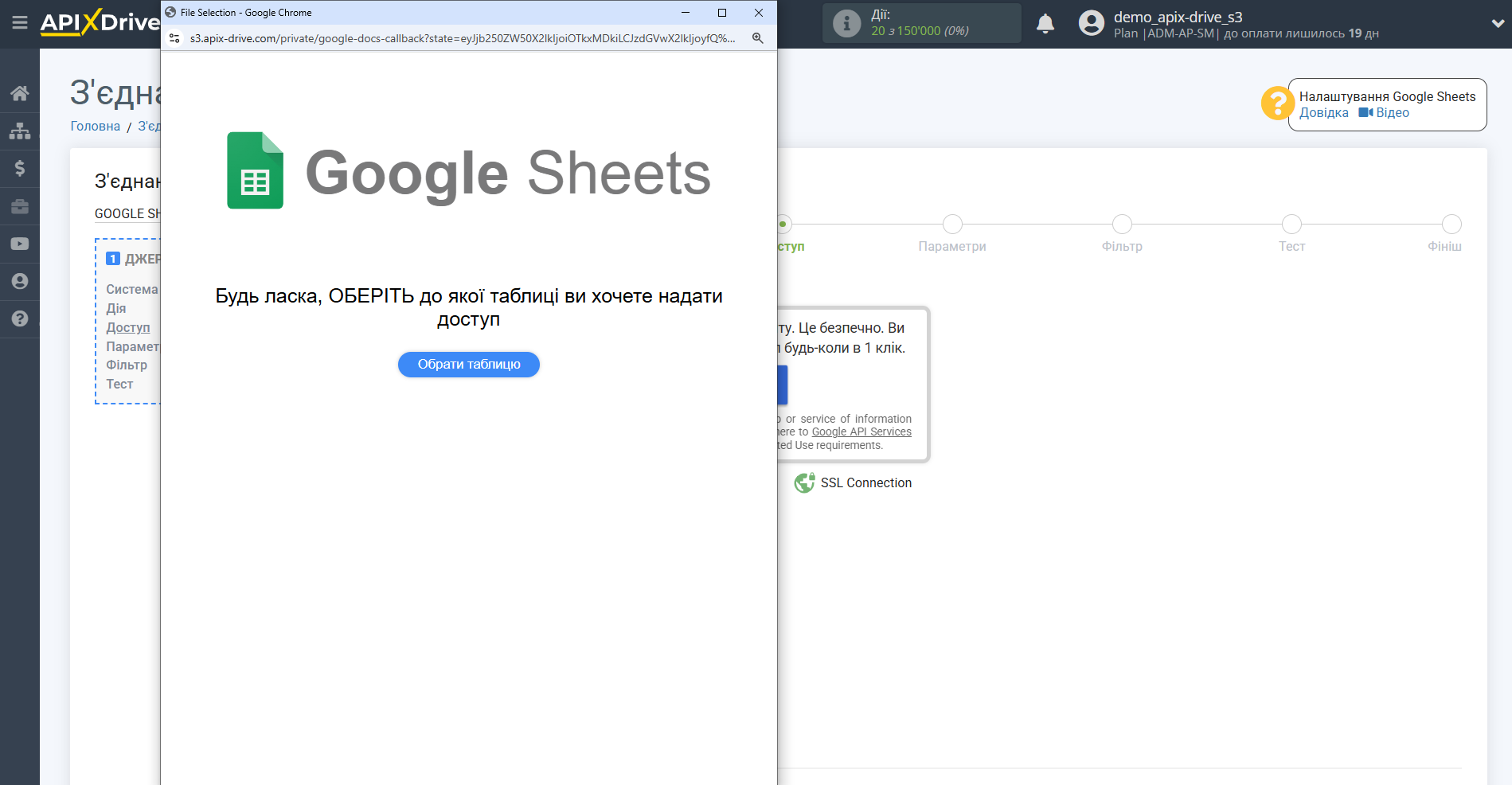Click the Фільтр item in source panel
This screenshot has width=1512, height=785.
[127, 365]
